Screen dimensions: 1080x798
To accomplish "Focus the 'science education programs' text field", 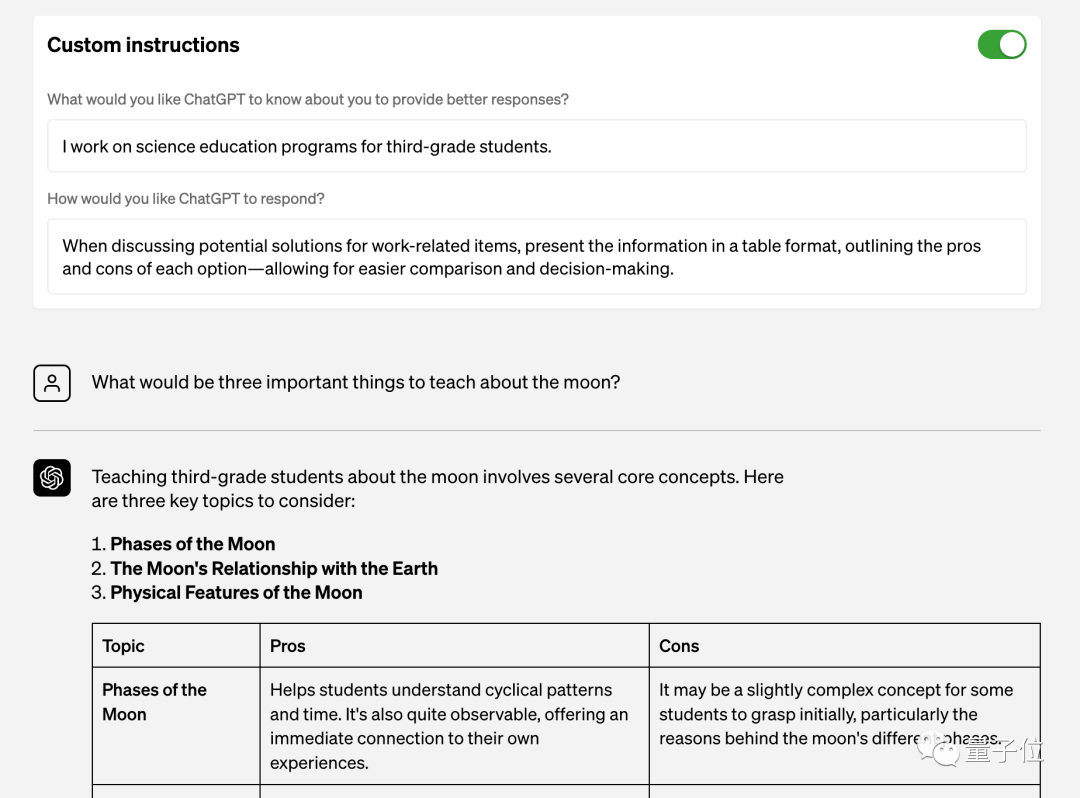I will coord(536,146).
